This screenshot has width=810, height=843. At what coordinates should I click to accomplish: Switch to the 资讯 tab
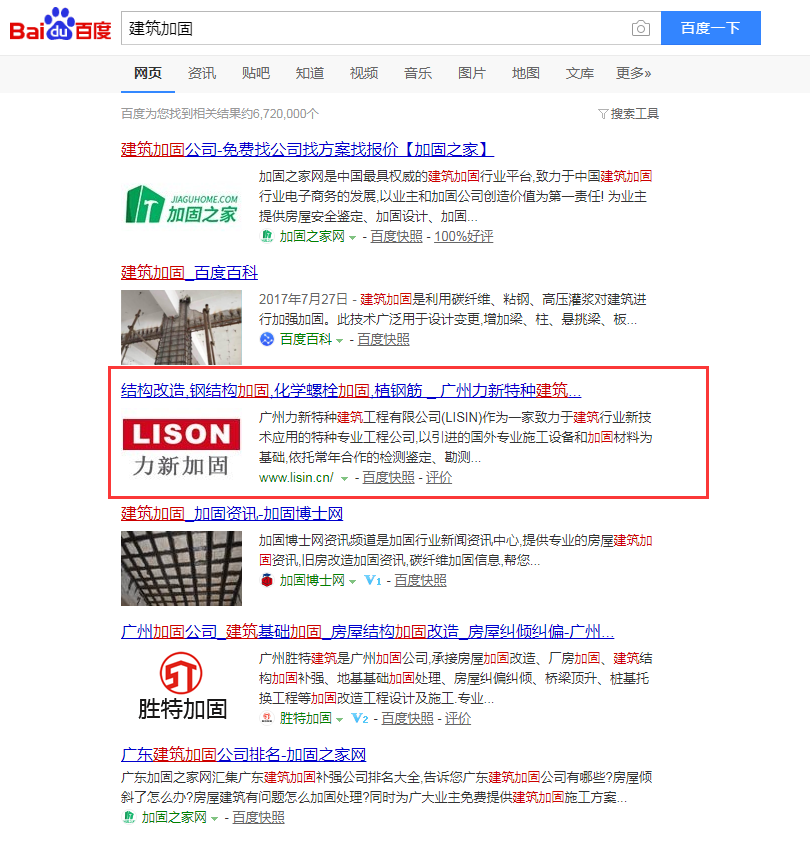[x=202, y=73]
